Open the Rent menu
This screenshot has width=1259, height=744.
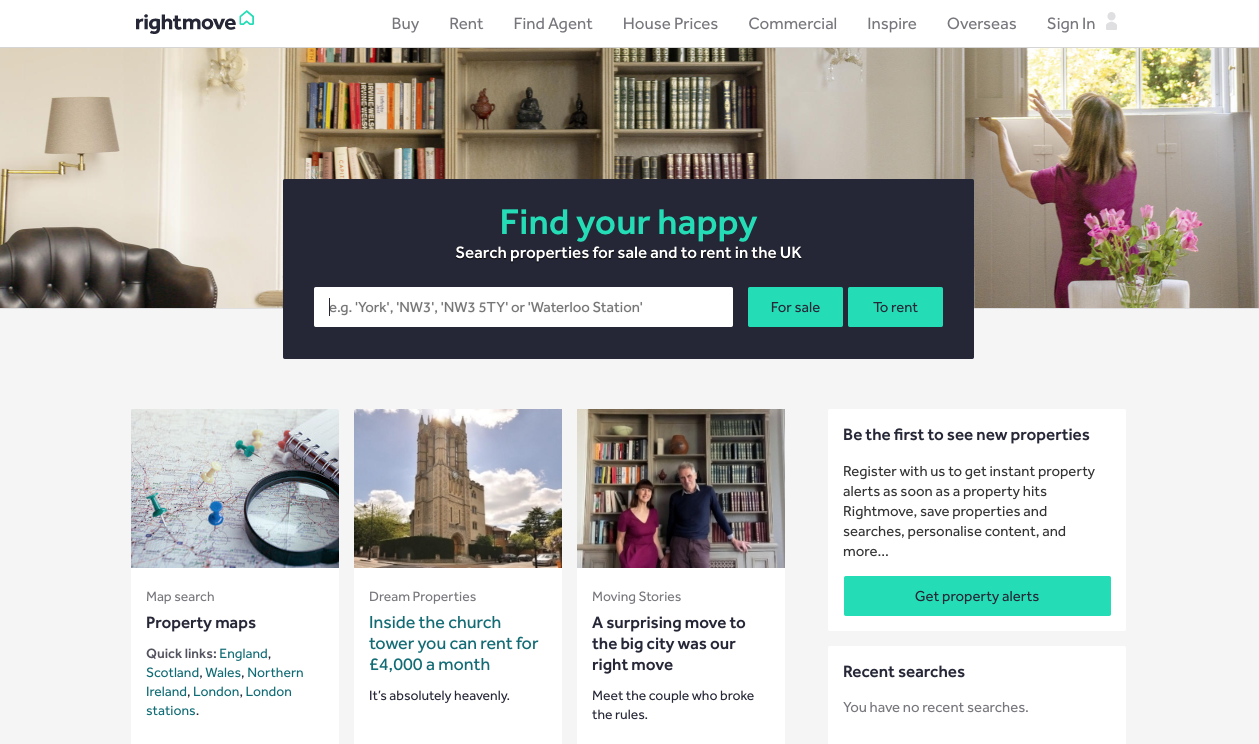[466, 24]
